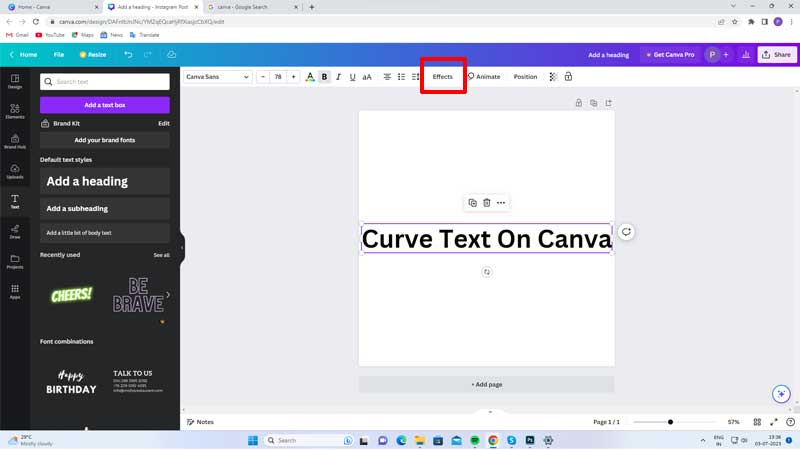Open the Resize option
The image size is (800, 450).
pyautogui.click(x=93, y=55)
